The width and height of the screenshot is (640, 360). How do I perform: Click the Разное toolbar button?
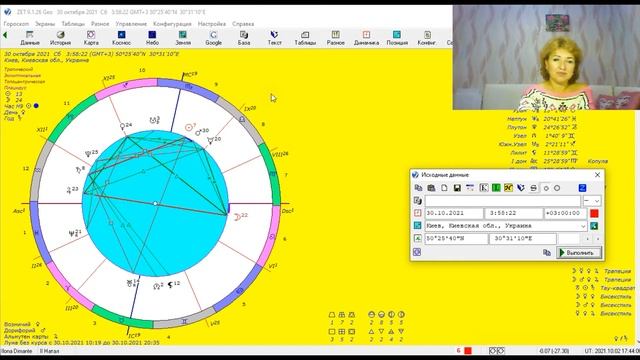click(336, 38)
